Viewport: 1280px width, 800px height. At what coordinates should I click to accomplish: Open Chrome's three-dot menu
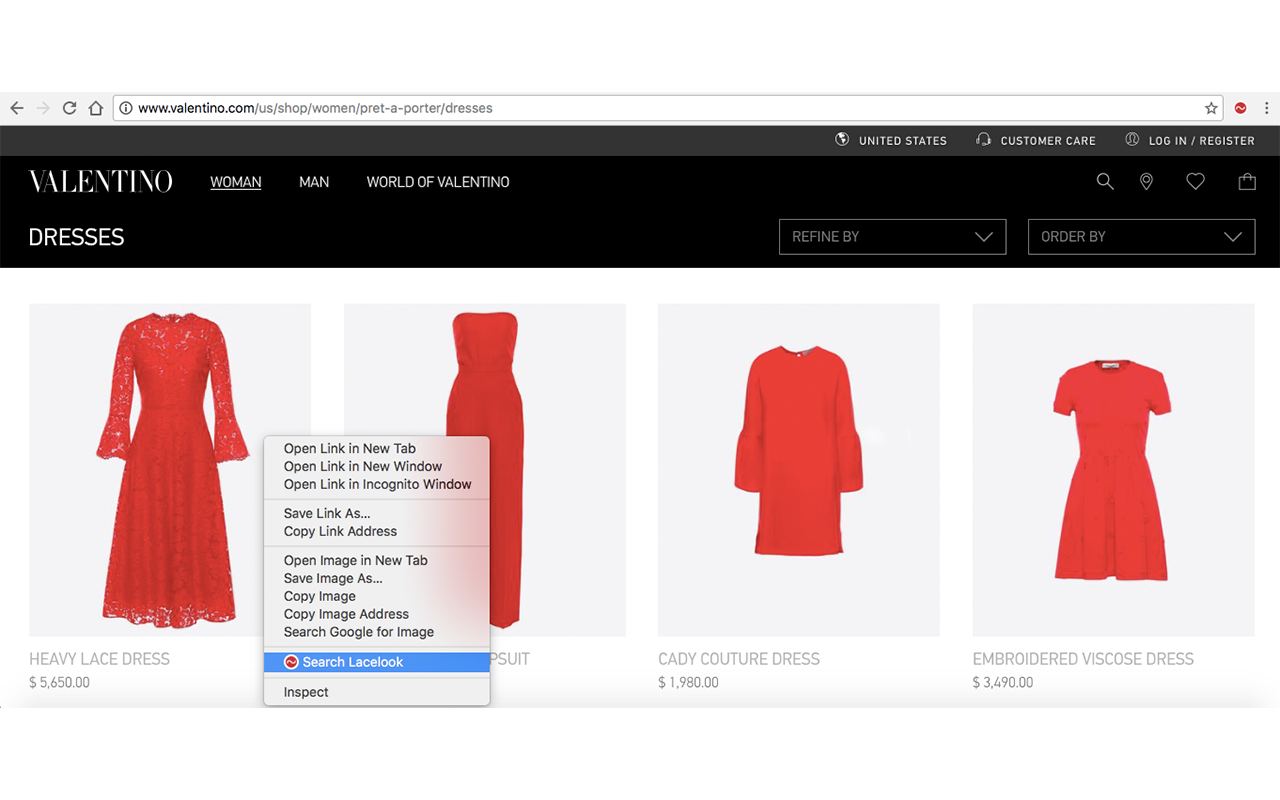(1266, 107)
